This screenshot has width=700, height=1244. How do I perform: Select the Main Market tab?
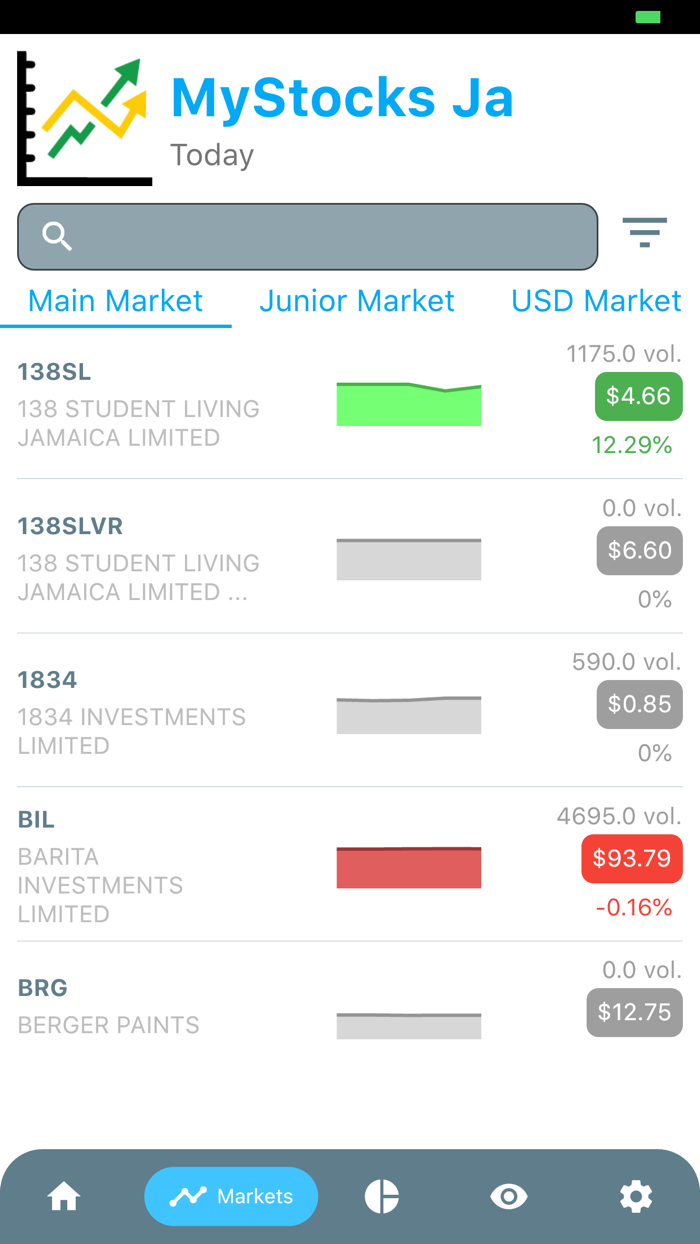pyautogui.click(x=116, y=300)
